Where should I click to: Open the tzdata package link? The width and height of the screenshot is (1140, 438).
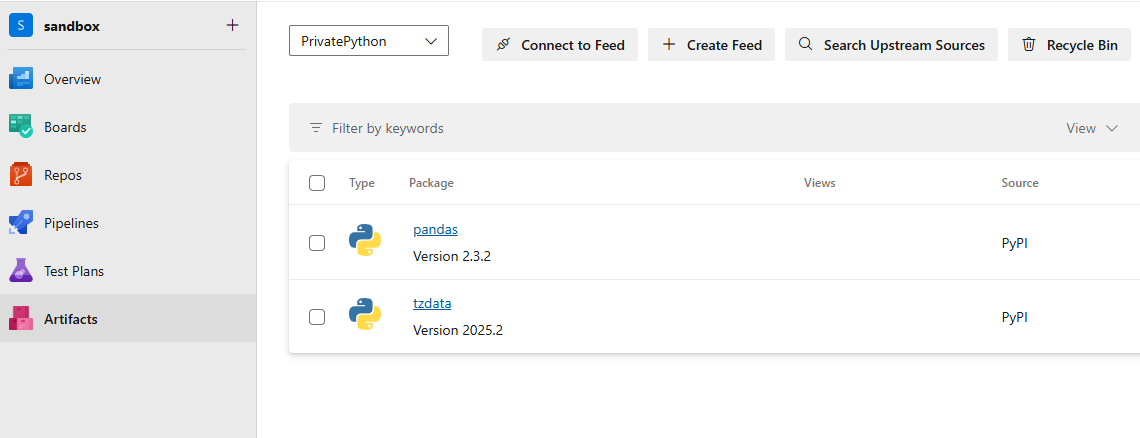point(432,303)
